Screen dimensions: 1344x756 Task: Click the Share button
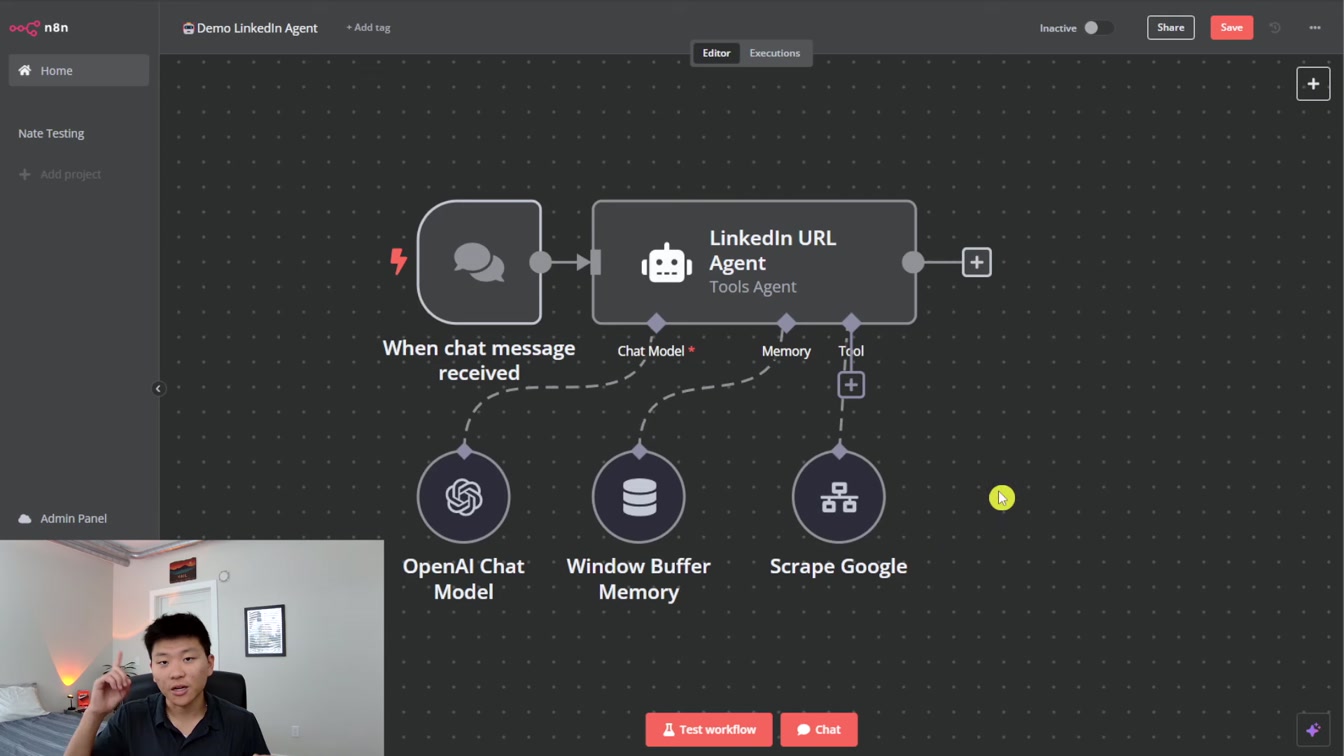coord(1170,27)
